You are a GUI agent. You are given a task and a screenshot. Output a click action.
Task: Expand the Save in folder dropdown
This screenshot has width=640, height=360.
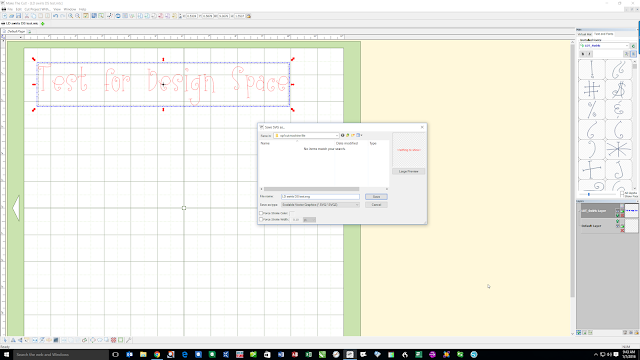click(x=306, y=136)
